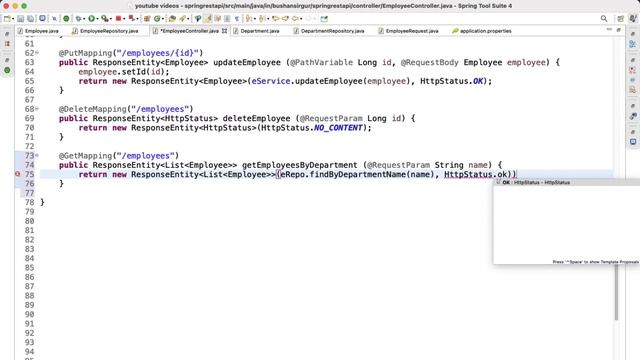Toggle Mark Occurrences highlighted button

pyautogui.click(x=207, y=19)
